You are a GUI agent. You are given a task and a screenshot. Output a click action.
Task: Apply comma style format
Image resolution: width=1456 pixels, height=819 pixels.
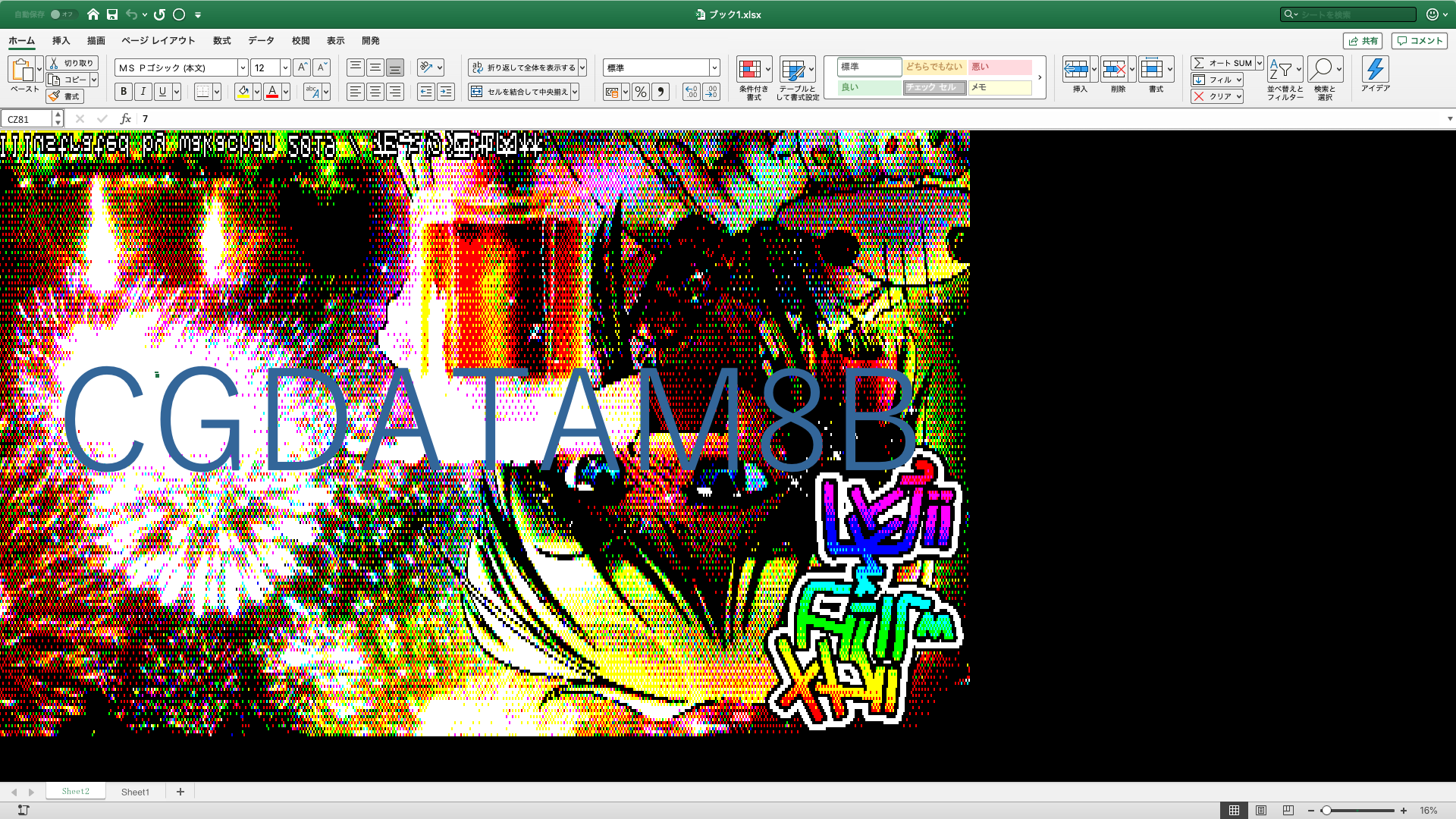pyautogui.click(x=661, y=92)
